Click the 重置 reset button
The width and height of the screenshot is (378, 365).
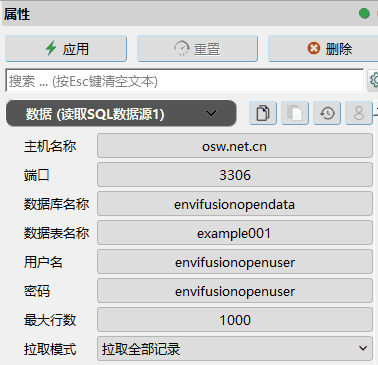[x=197, y=49]
